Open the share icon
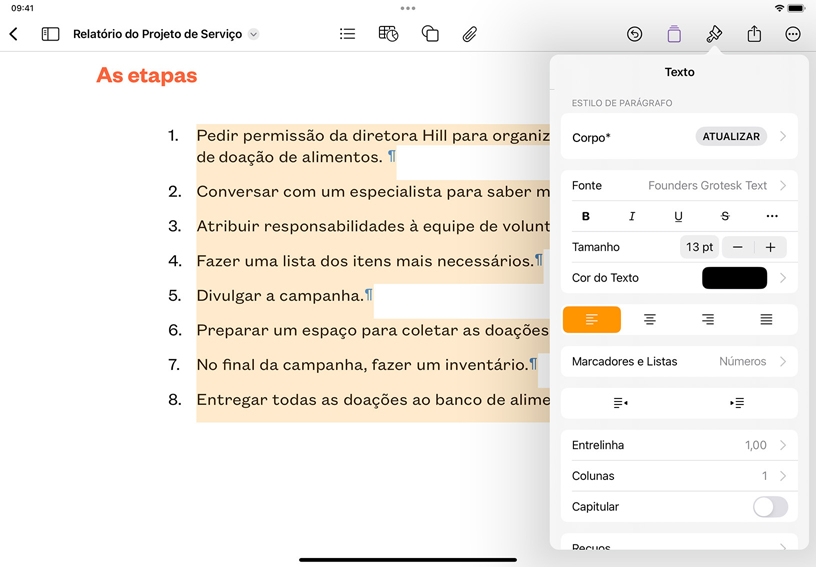 point(754,34)
